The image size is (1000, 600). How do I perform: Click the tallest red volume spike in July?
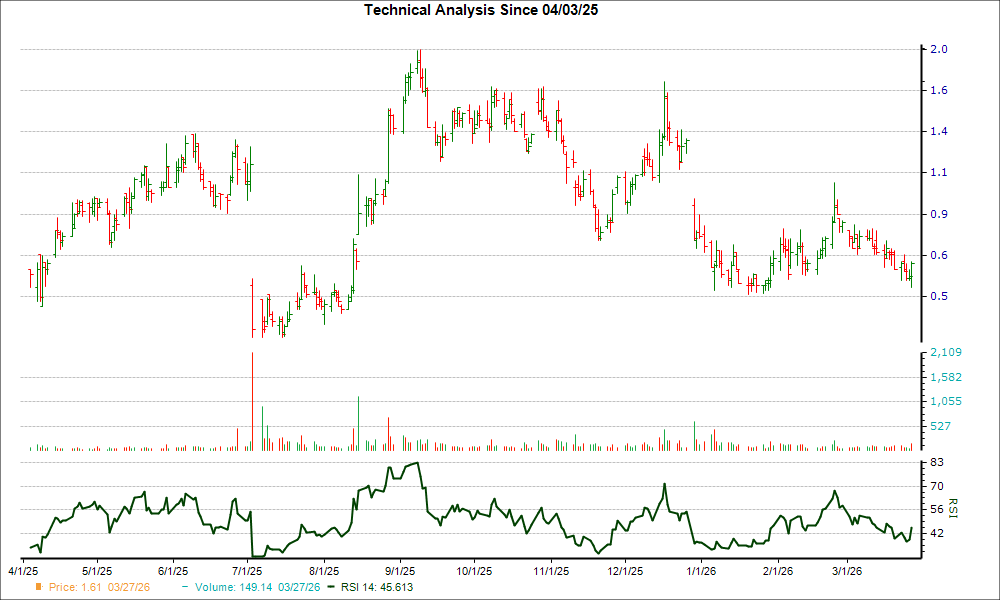click(253, 402)
